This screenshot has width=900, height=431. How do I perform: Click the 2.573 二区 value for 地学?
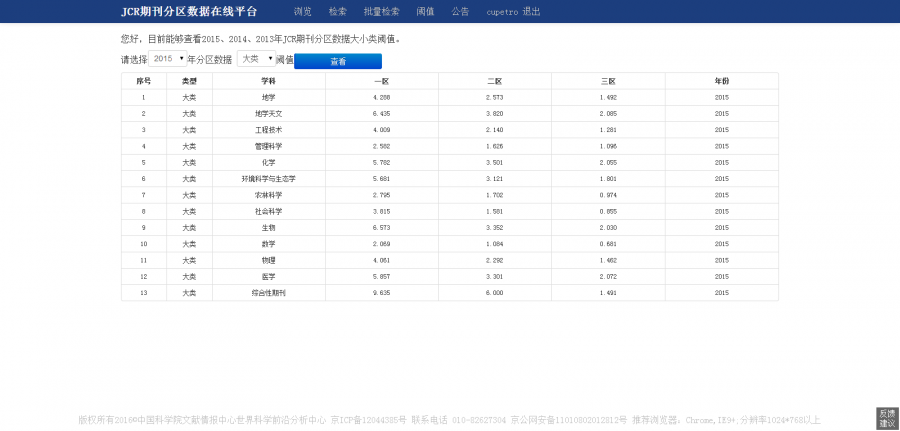pyautogui.click(x=495, y=98)
